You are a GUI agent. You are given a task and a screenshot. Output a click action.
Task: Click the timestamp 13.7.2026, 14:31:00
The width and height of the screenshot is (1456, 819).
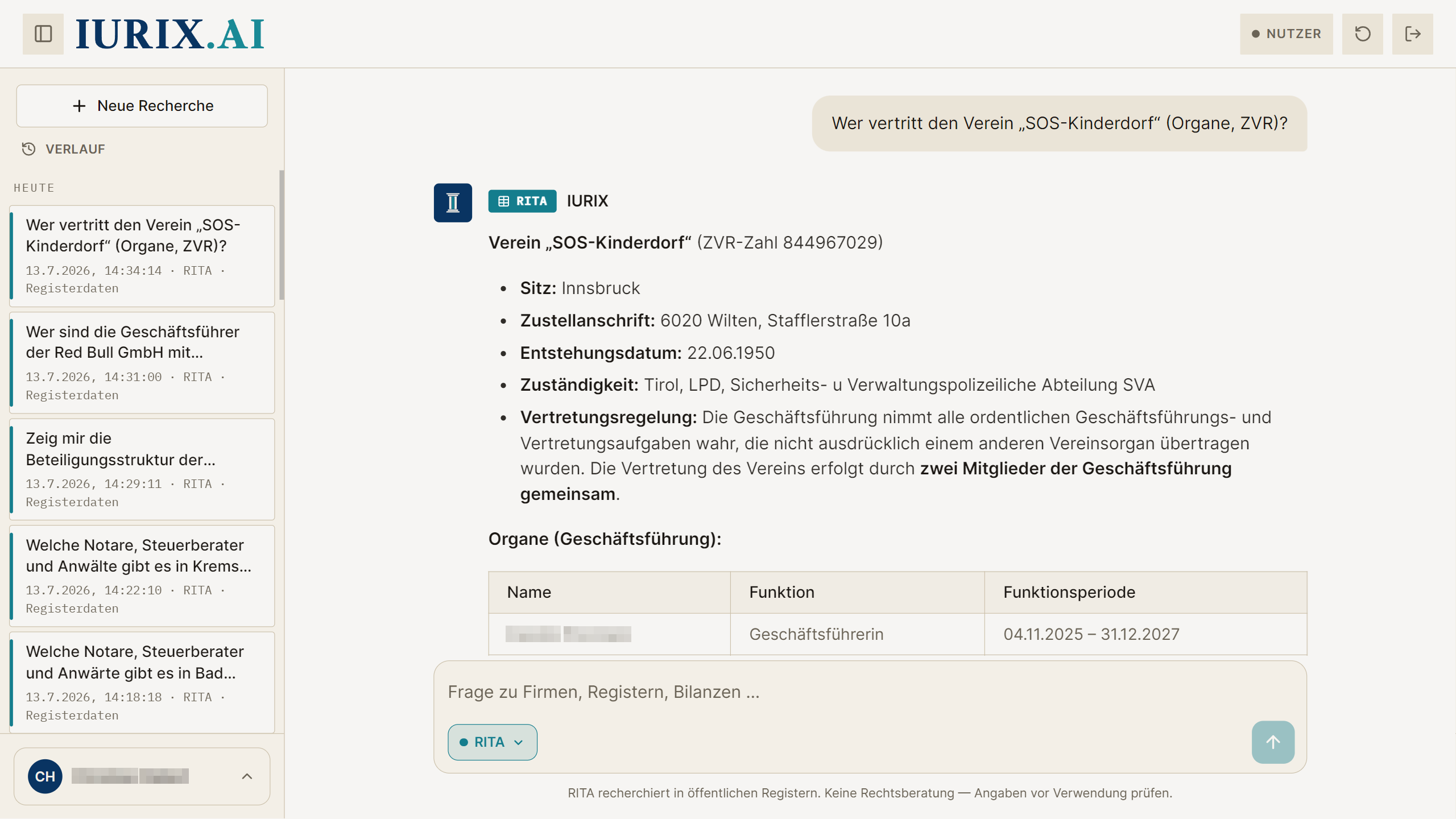coord(94,377)
